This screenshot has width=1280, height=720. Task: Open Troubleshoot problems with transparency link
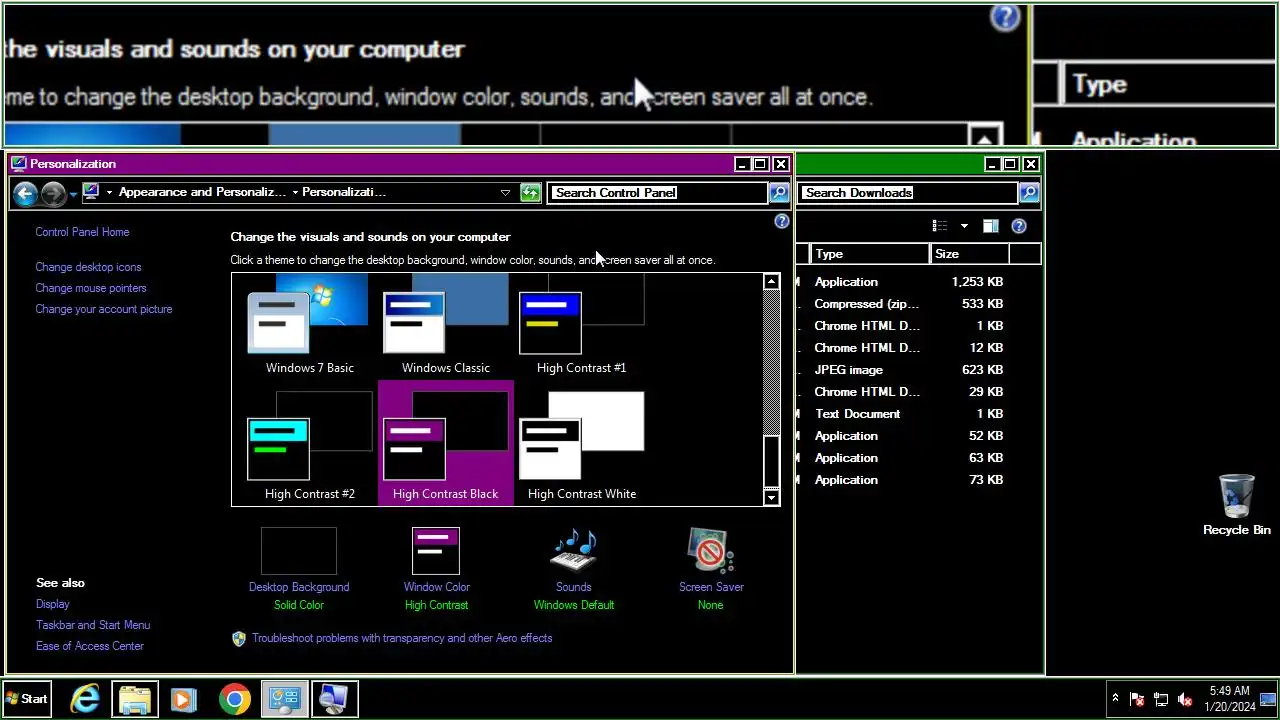pos(401,638)
